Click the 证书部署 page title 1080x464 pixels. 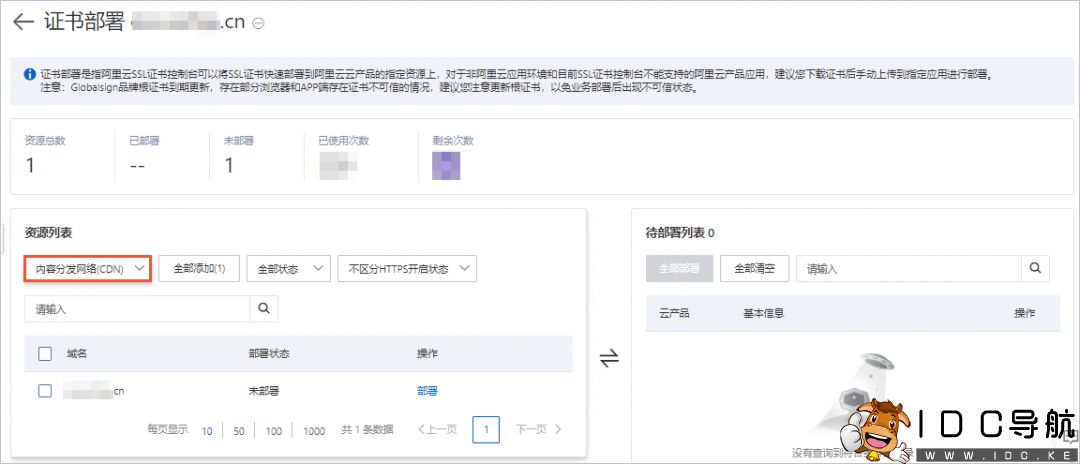click(x=84, y=22)
